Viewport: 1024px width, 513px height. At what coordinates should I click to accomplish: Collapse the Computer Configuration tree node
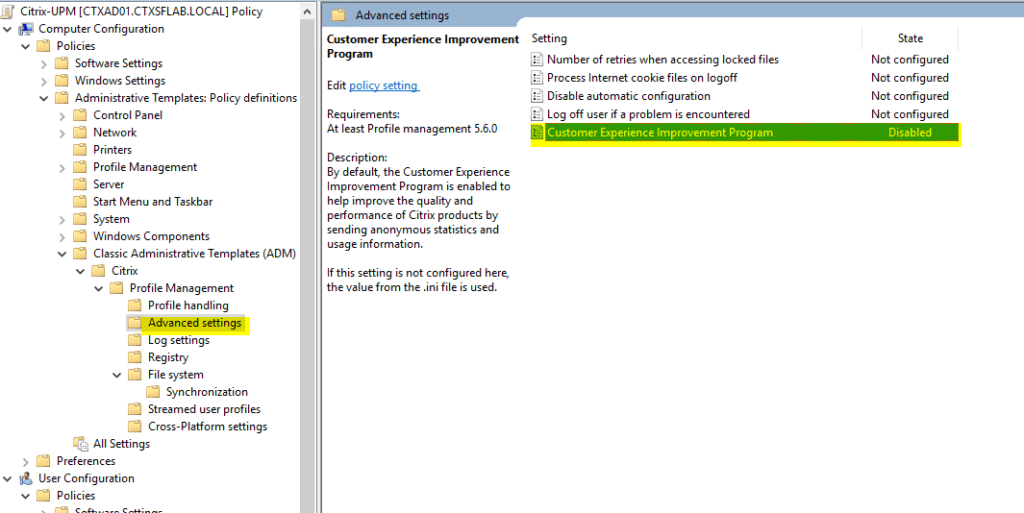[8, 29]
